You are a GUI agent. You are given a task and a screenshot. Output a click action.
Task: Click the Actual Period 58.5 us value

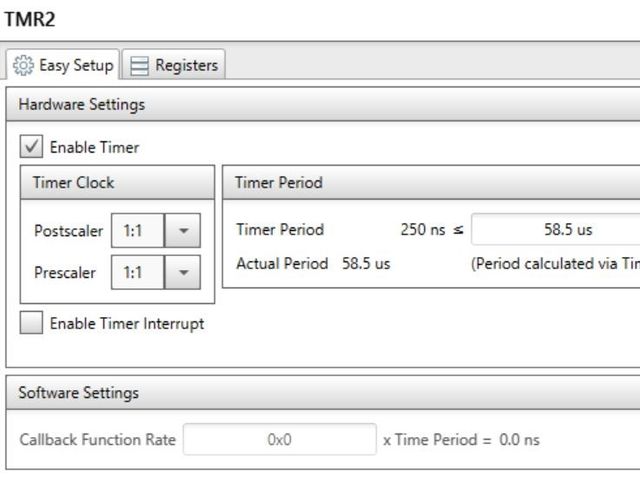pos(366,264)
